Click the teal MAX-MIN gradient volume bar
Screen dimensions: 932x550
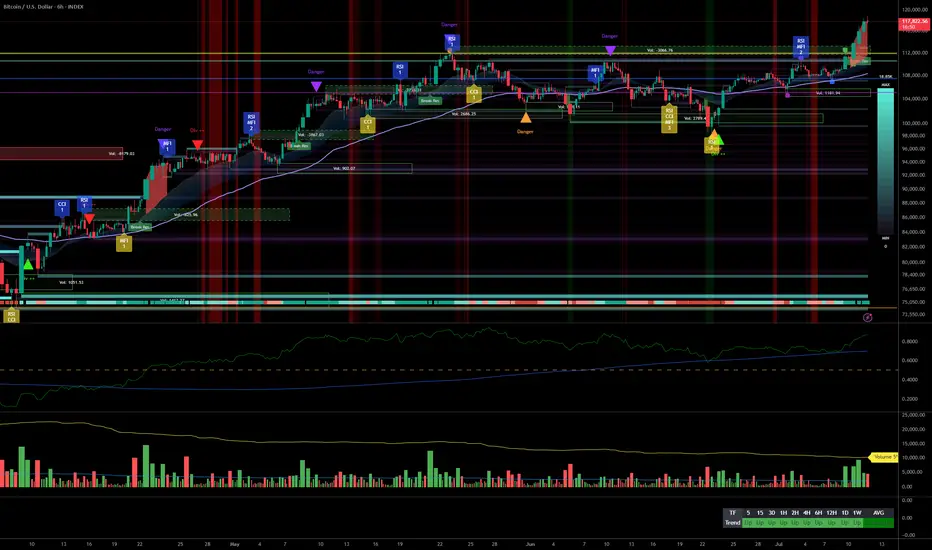coord(885,161)
